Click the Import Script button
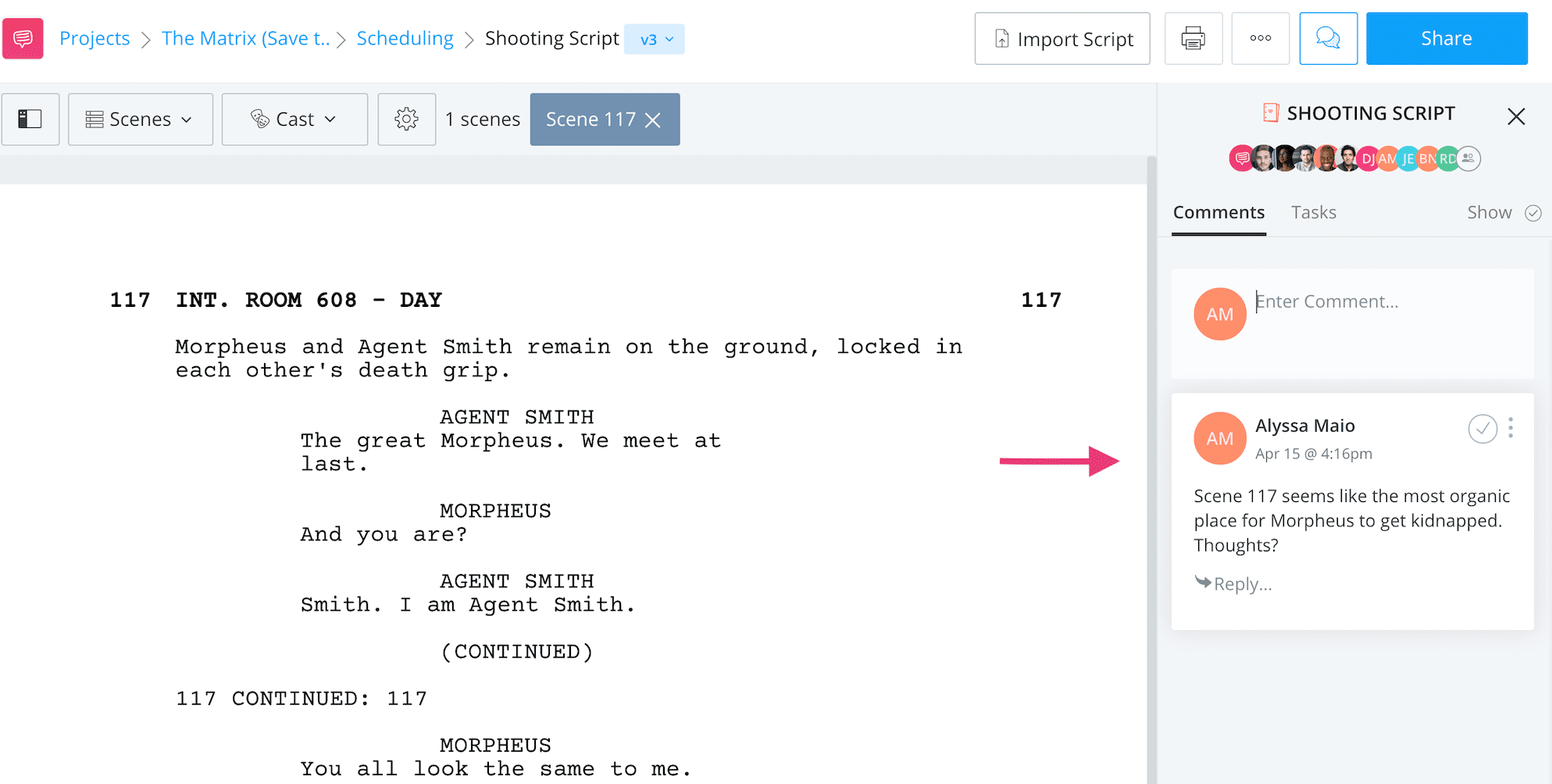The height and width of the screenshot is (784, 1552). coord(1062,38)
